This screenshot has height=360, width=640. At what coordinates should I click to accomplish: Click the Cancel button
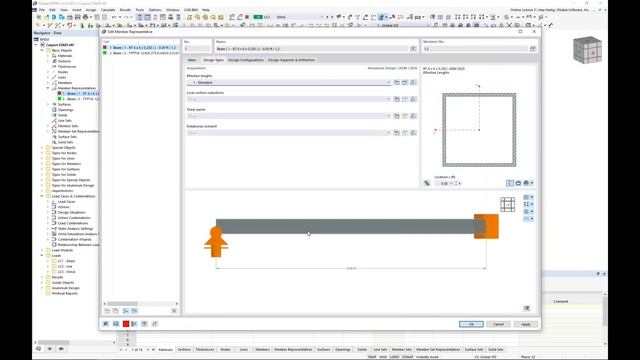click(x=498, y=324)
